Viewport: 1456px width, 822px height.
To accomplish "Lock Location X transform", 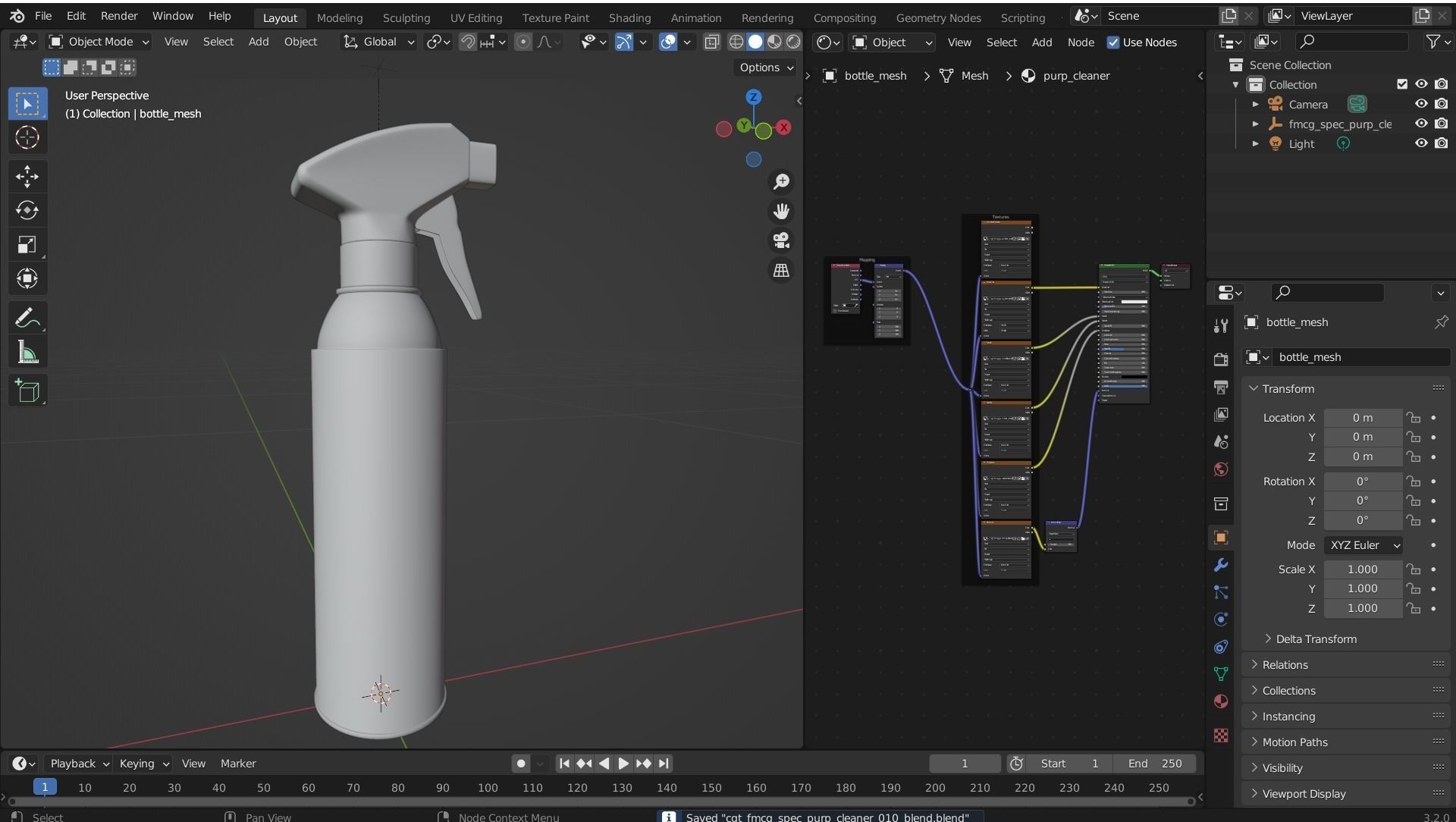I will click(1414, 418).
